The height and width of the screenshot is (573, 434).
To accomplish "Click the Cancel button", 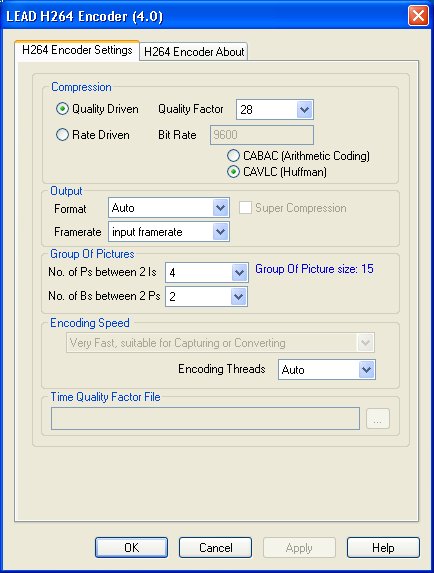I will click(x=216, y=547).
